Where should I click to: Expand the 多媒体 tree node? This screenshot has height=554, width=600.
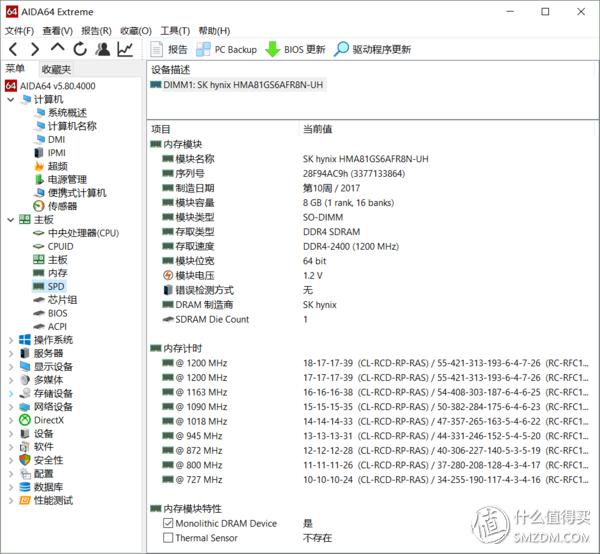11,380
